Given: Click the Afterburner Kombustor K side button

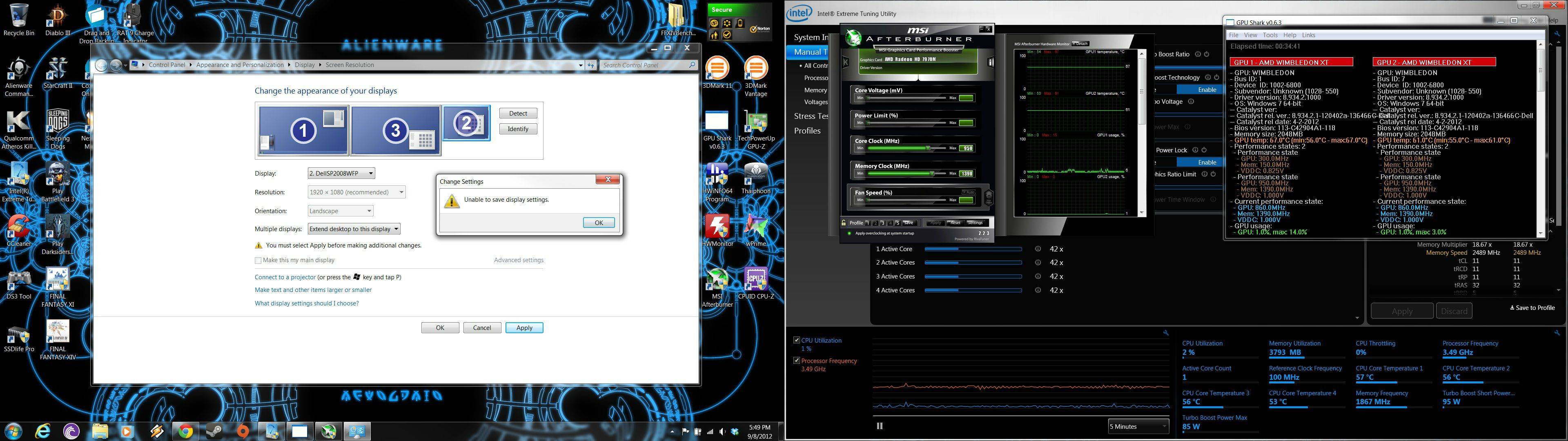Looking at the screenshot, I should (x=846, y=62).
